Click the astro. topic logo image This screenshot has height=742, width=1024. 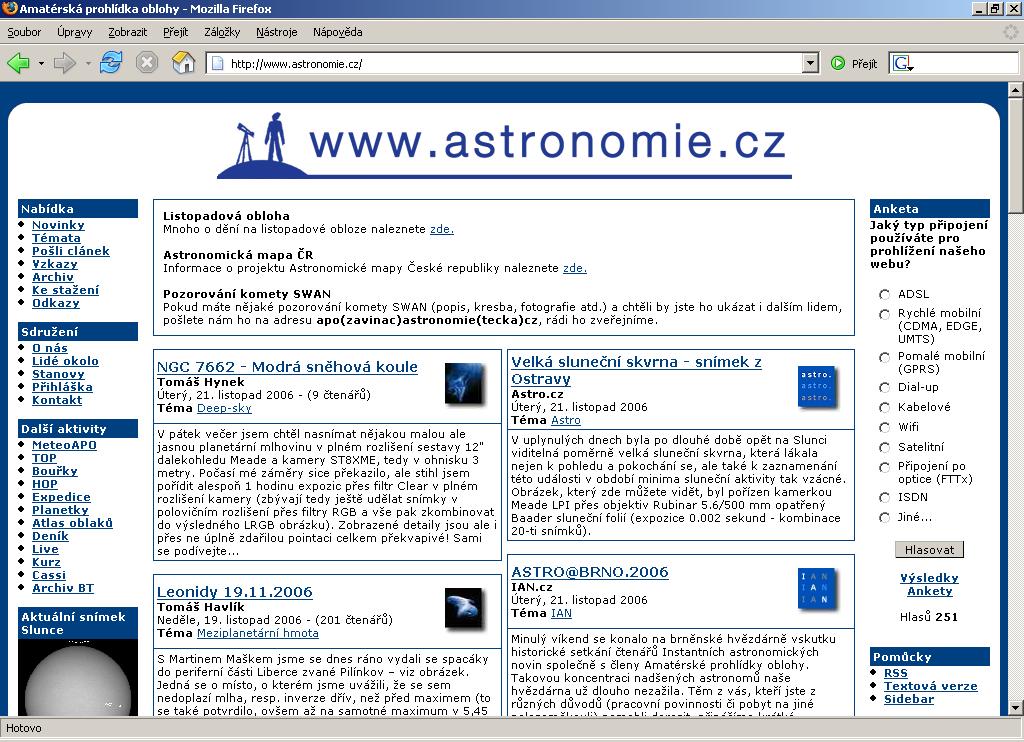click(816, 387)
